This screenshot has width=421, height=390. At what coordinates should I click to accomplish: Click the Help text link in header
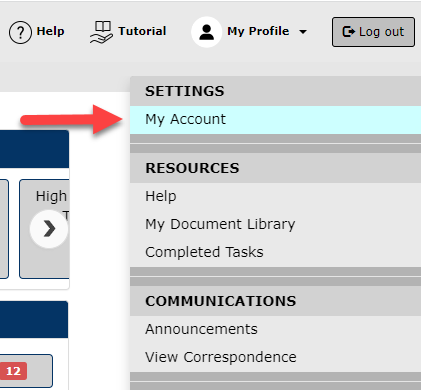point(50,31)
